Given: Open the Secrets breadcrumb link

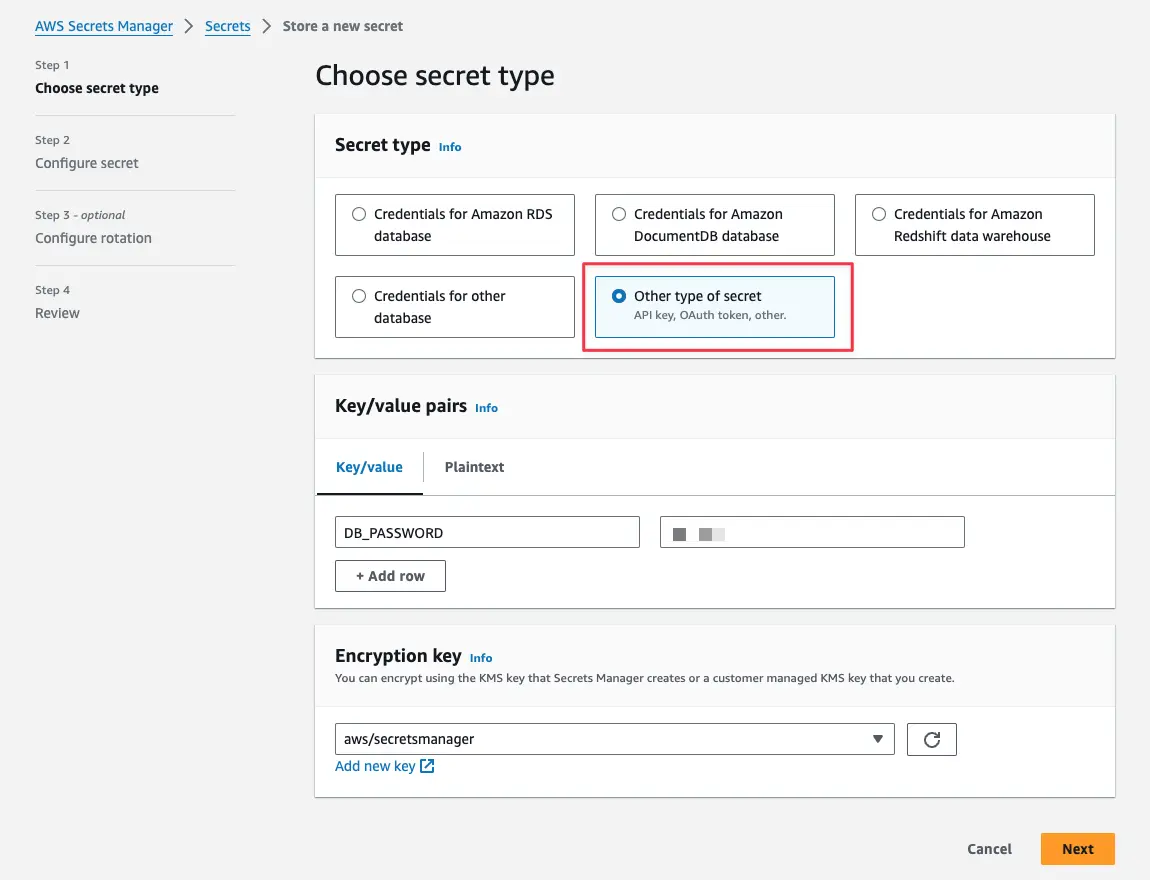Looking at the screenshot, I should pyautogui.click(x=227, y=26).
